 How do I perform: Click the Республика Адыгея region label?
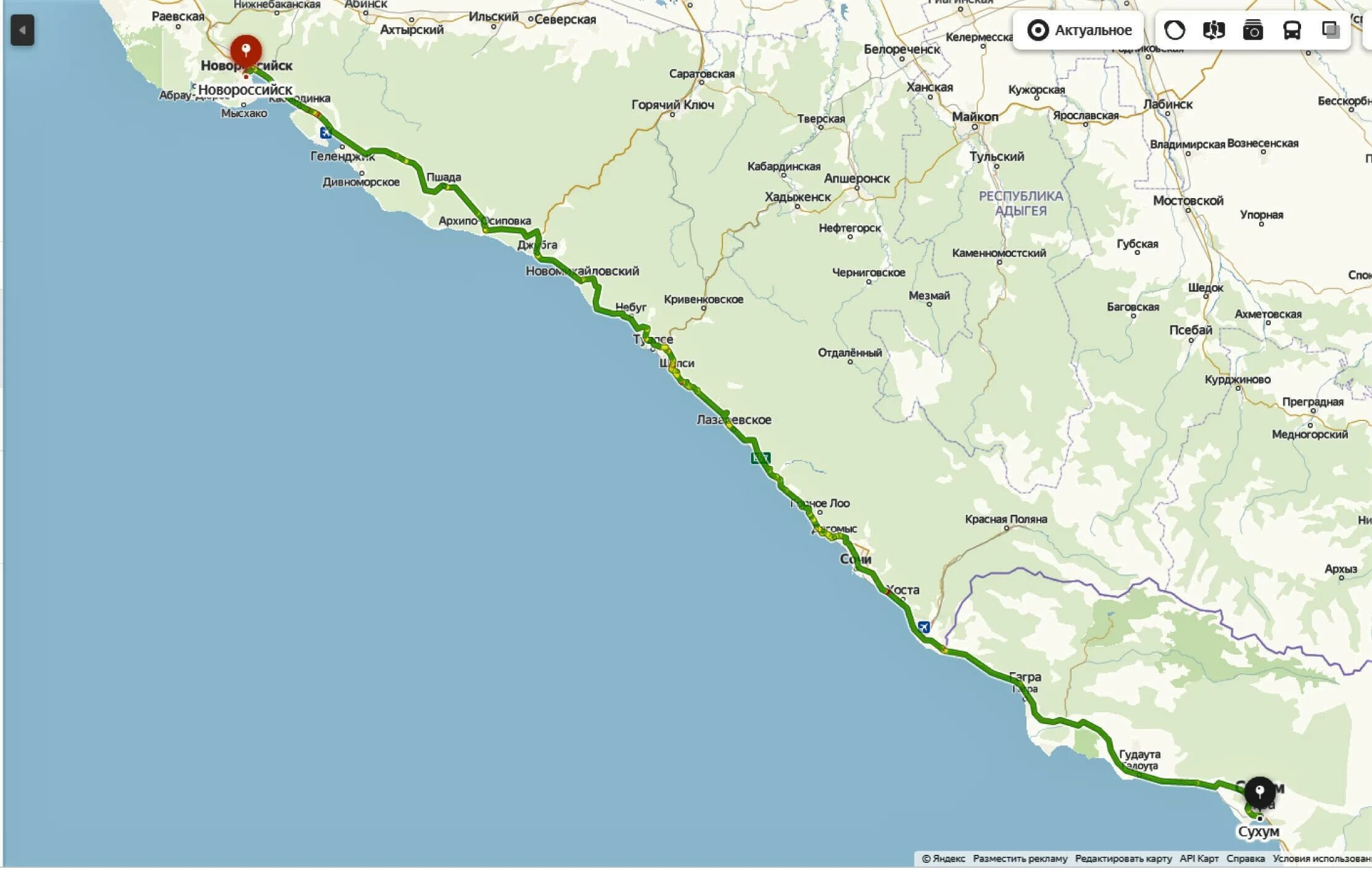[x=1021, y=203]
